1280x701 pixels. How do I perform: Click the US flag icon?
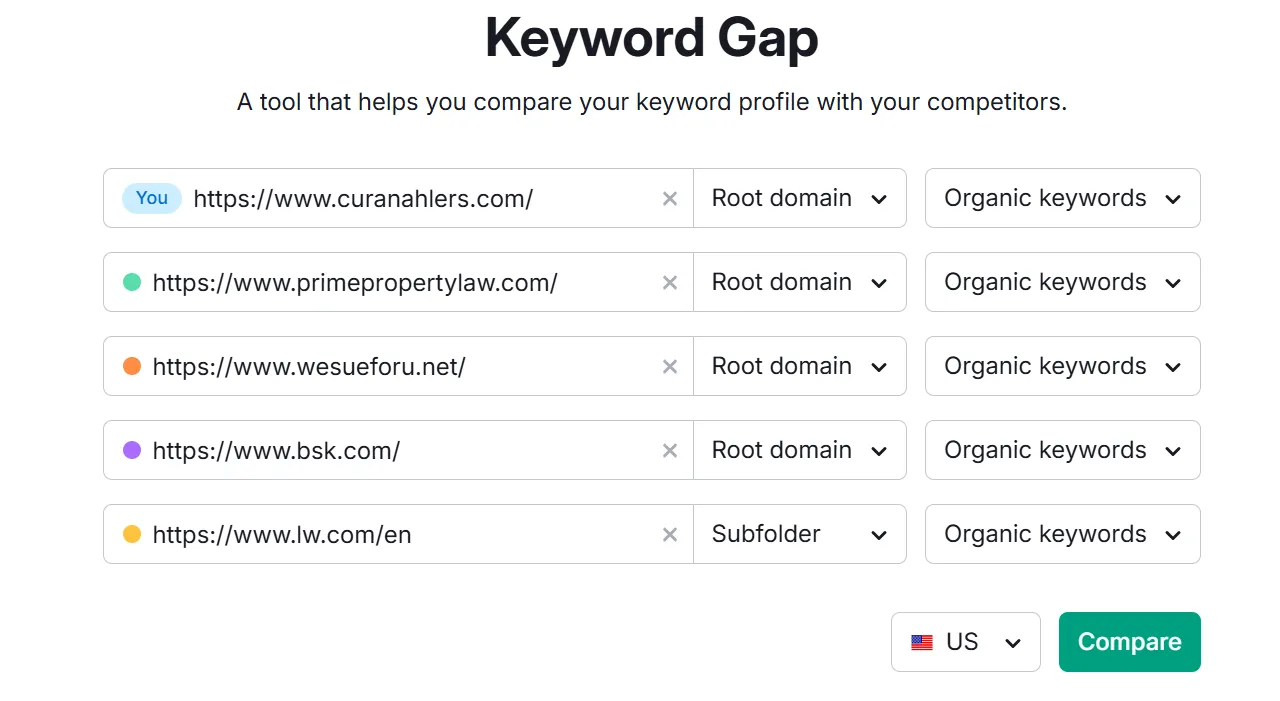(922, 643)
